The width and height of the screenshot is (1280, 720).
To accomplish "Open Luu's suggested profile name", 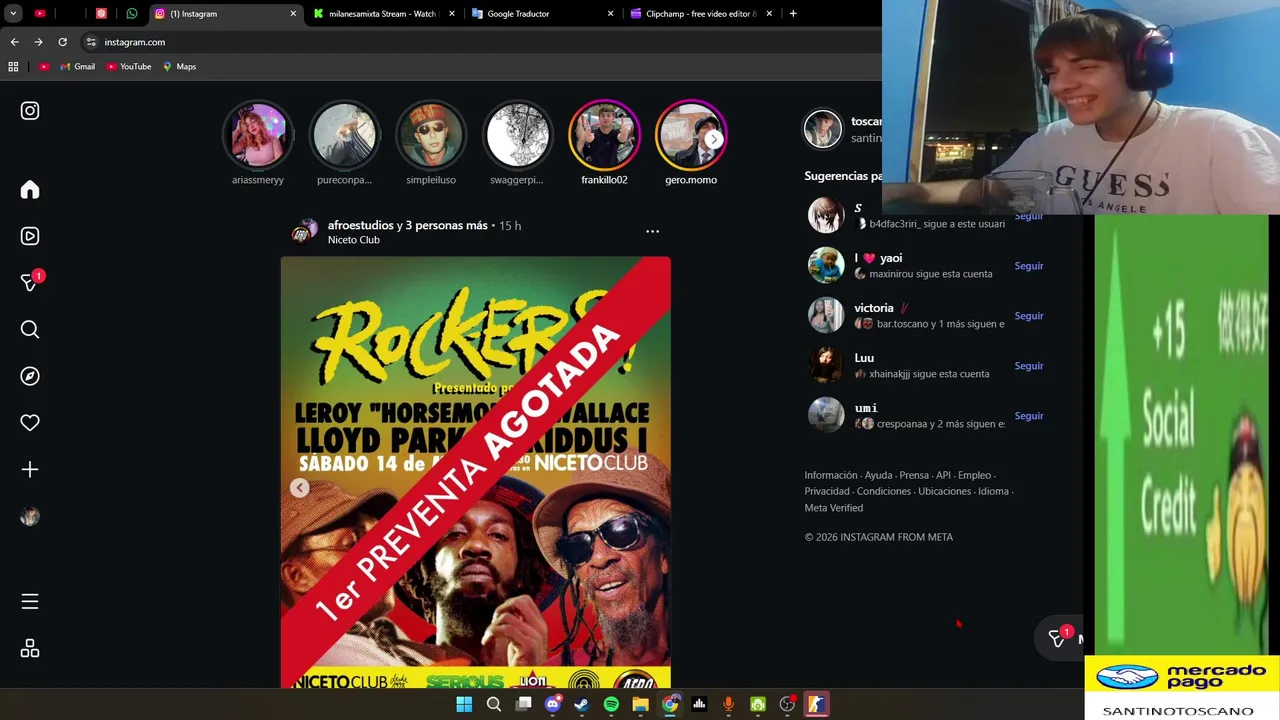I will [864, 358].
